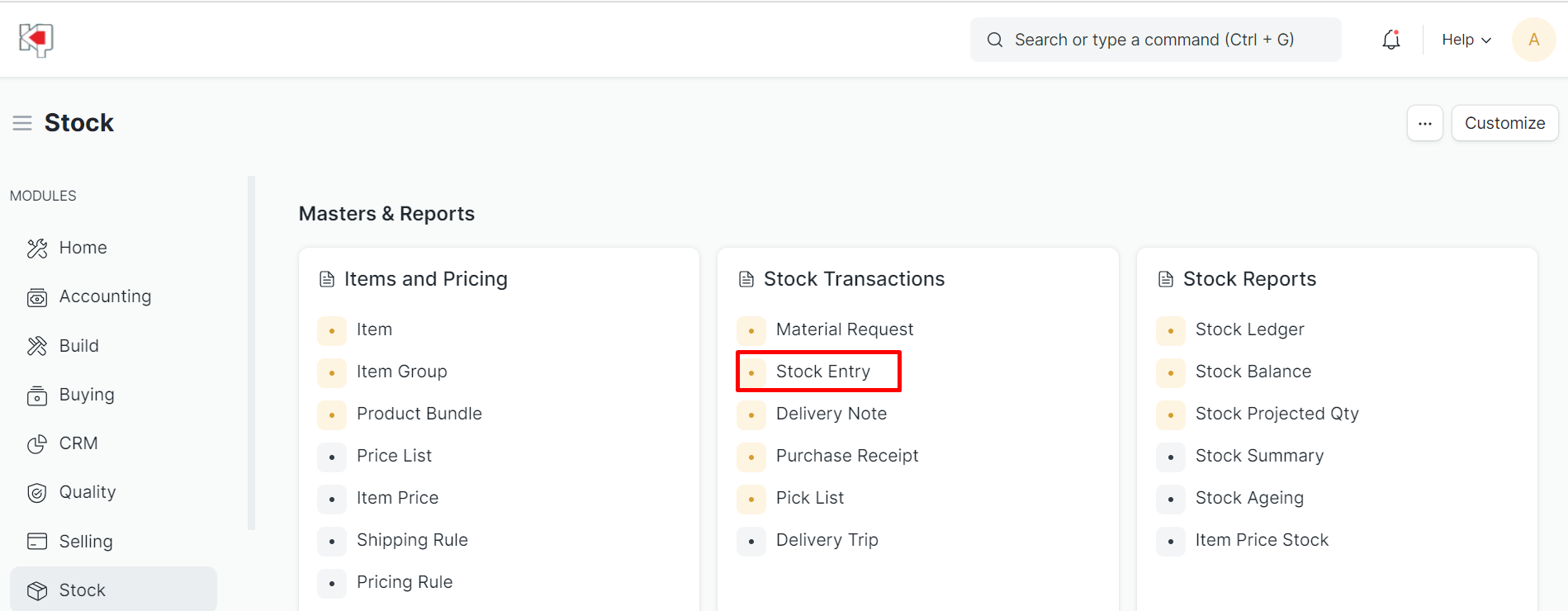Open the Item Group link
This screenshot has height=611, width=1568.
[x=401, y=372]
